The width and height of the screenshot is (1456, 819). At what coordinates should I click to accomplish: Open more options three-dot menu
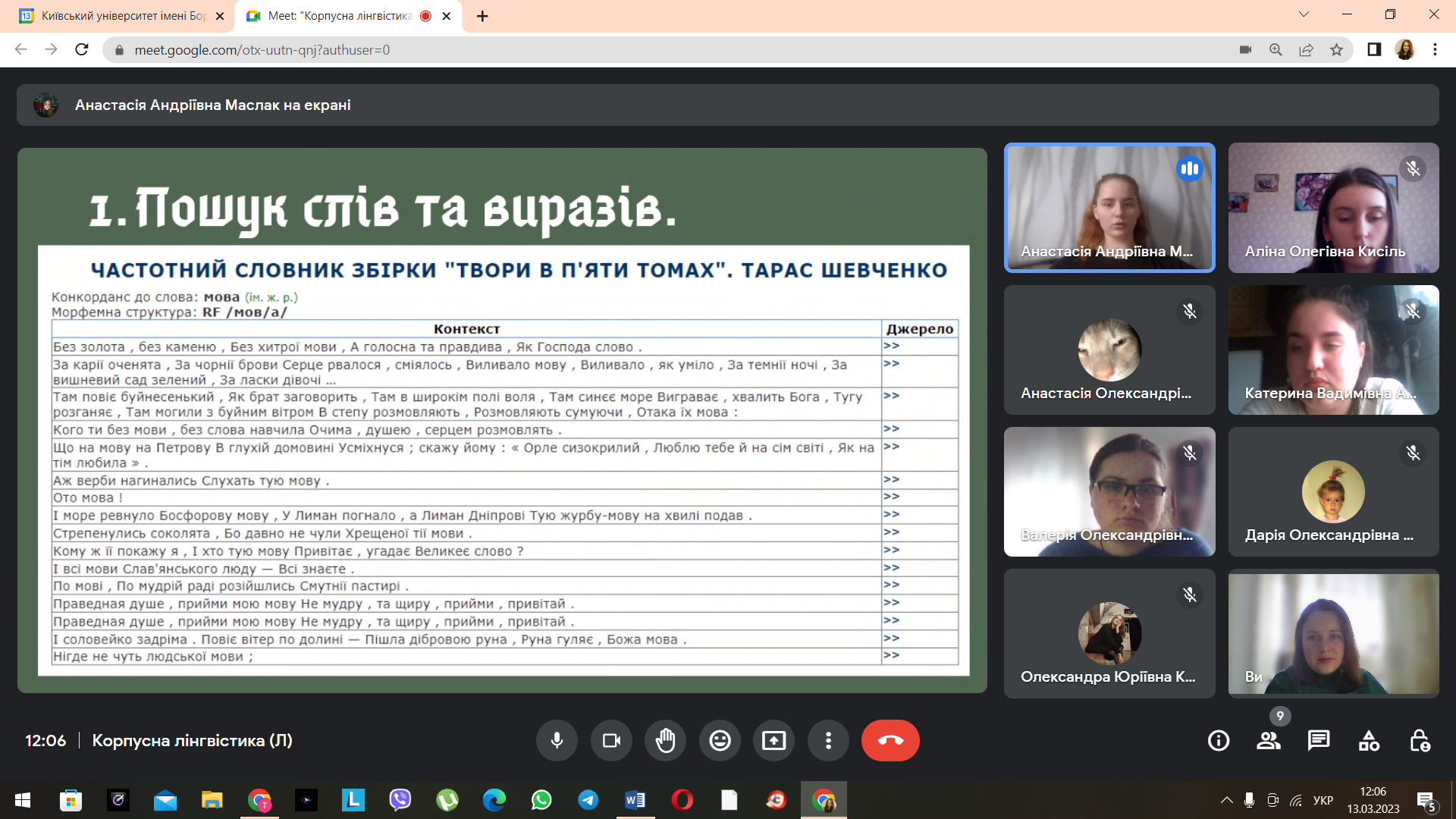click(828, 740)
